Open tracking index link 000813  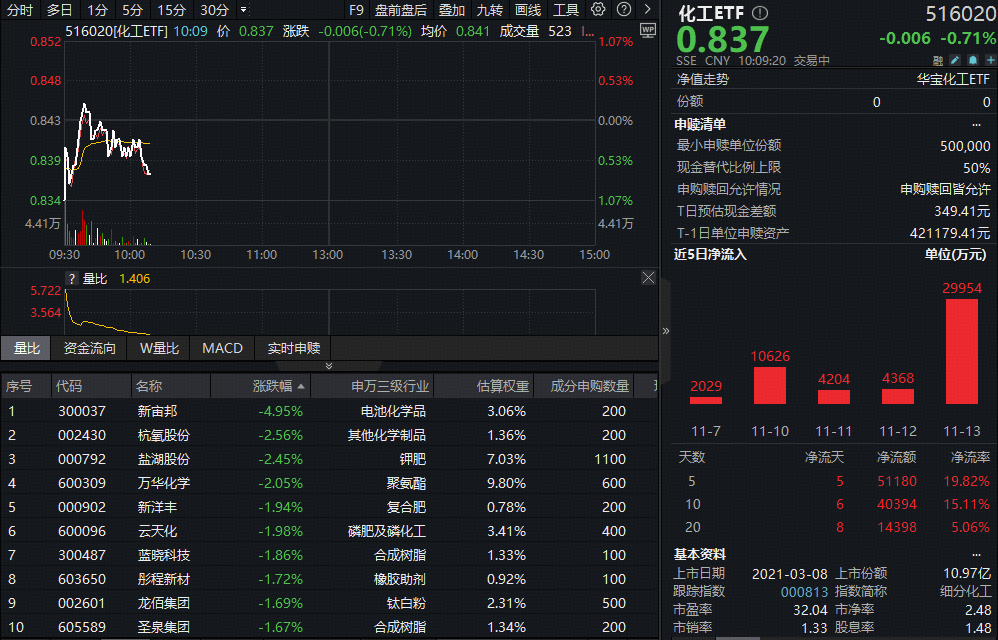point(808,591)
